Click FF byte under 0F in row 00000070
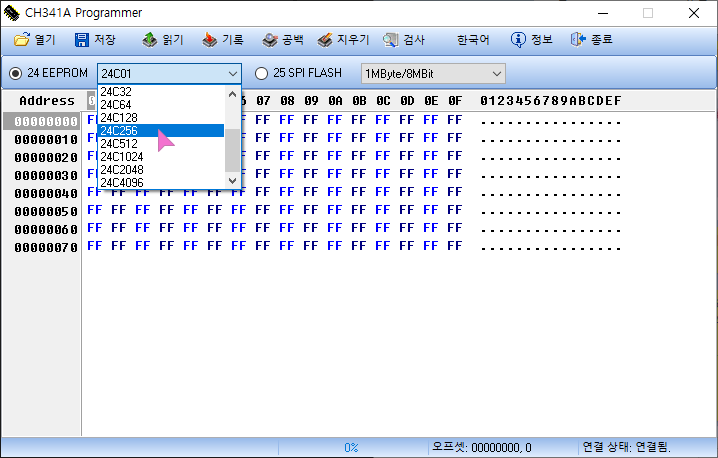Image resolution: width=718 pixels, height=458 pixels. pyautogui.click(x=455, y=246)
